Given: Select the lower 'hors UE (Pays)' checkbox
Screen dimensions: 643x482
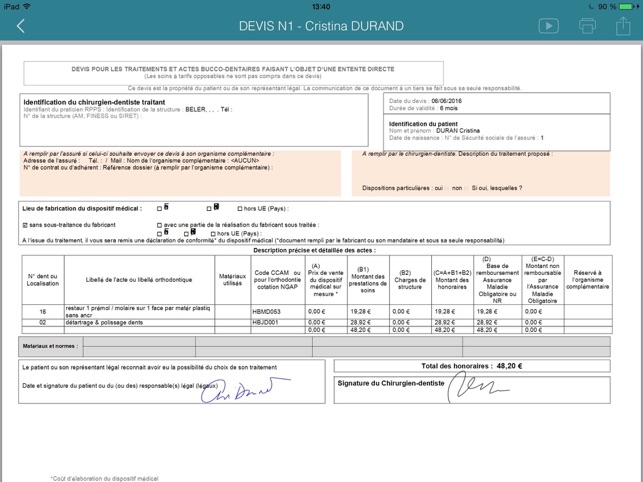Looking at the screenshot, I should [x=213, y=234].
